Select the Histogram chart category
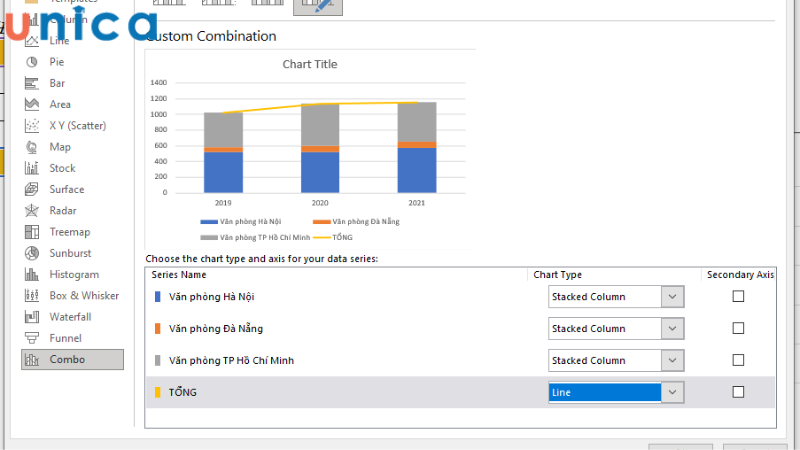Viewport: 800px width, 450px height. point(74,274)
